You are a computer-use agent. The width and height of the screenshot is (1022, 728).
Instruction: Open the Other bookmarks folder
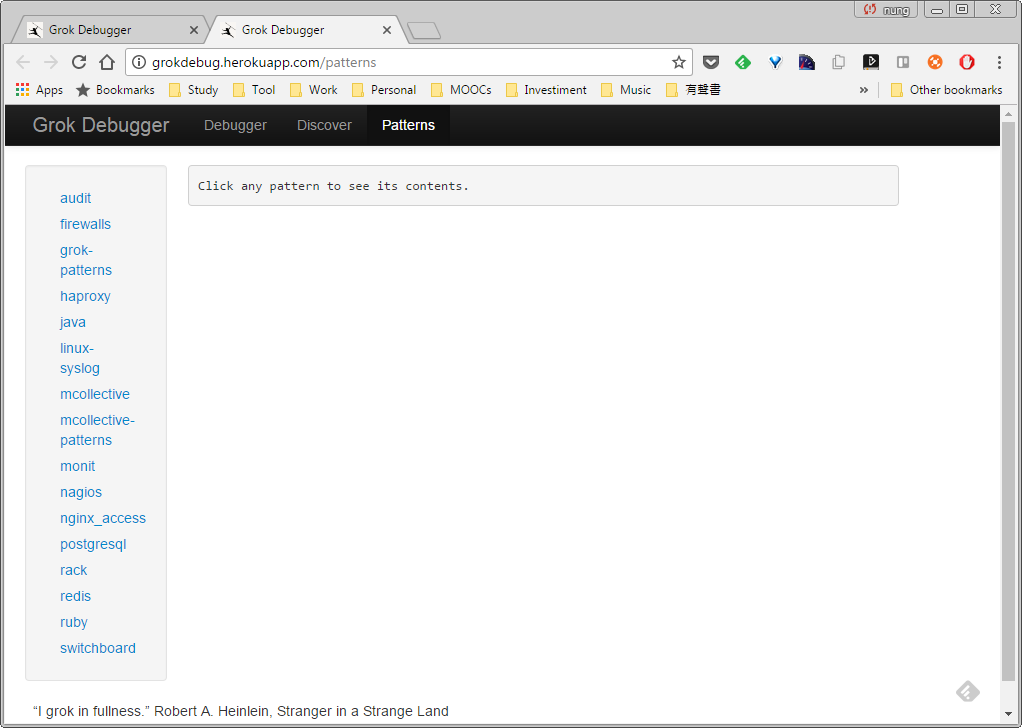[946, 90]
